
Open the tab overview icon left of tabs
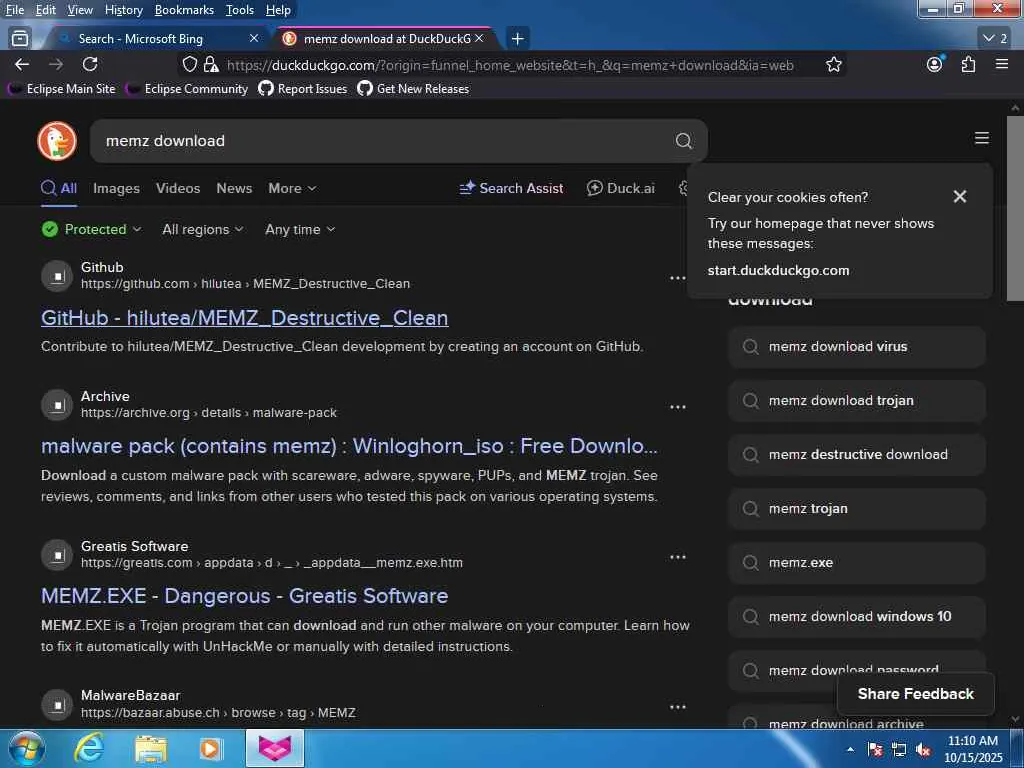(x=20, y=39)
